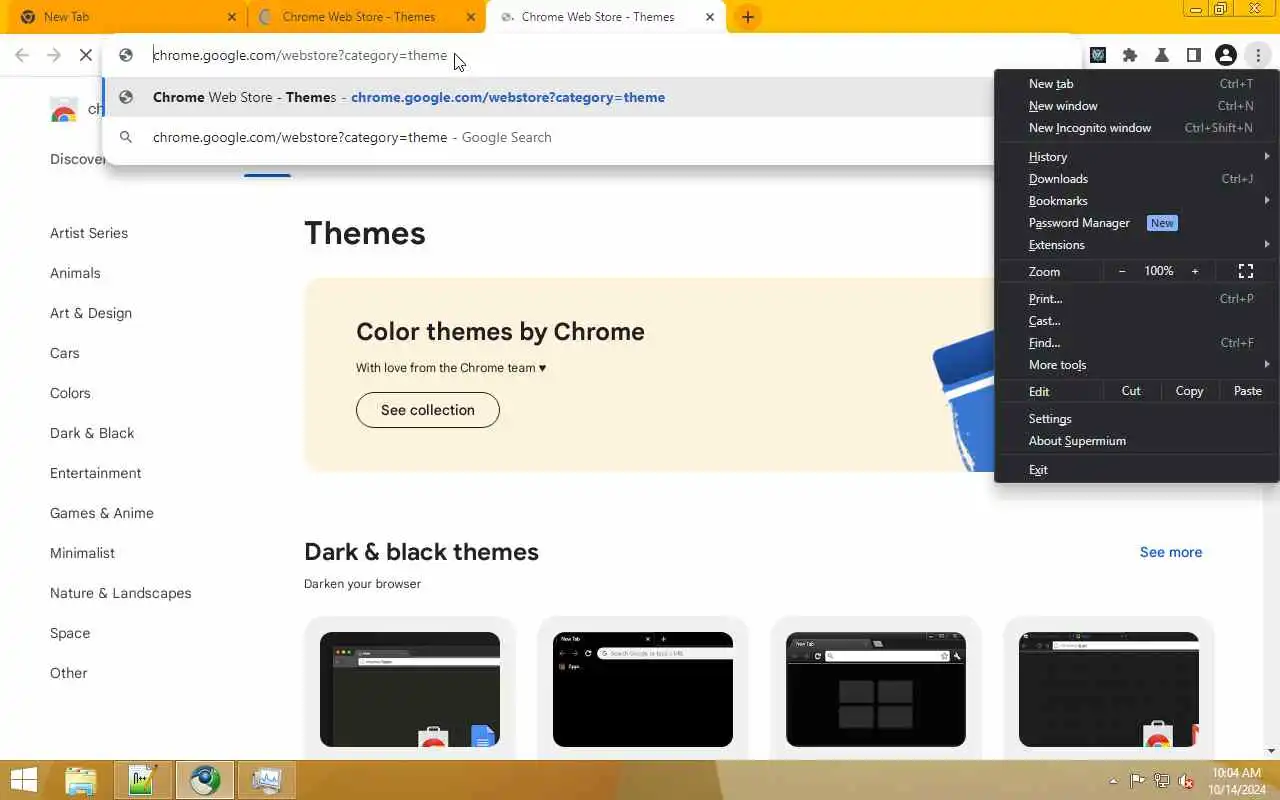This screenshot has width=1280, height=800.
Task: Click Copy in the Edit row
Action: tap(1189, 391)
